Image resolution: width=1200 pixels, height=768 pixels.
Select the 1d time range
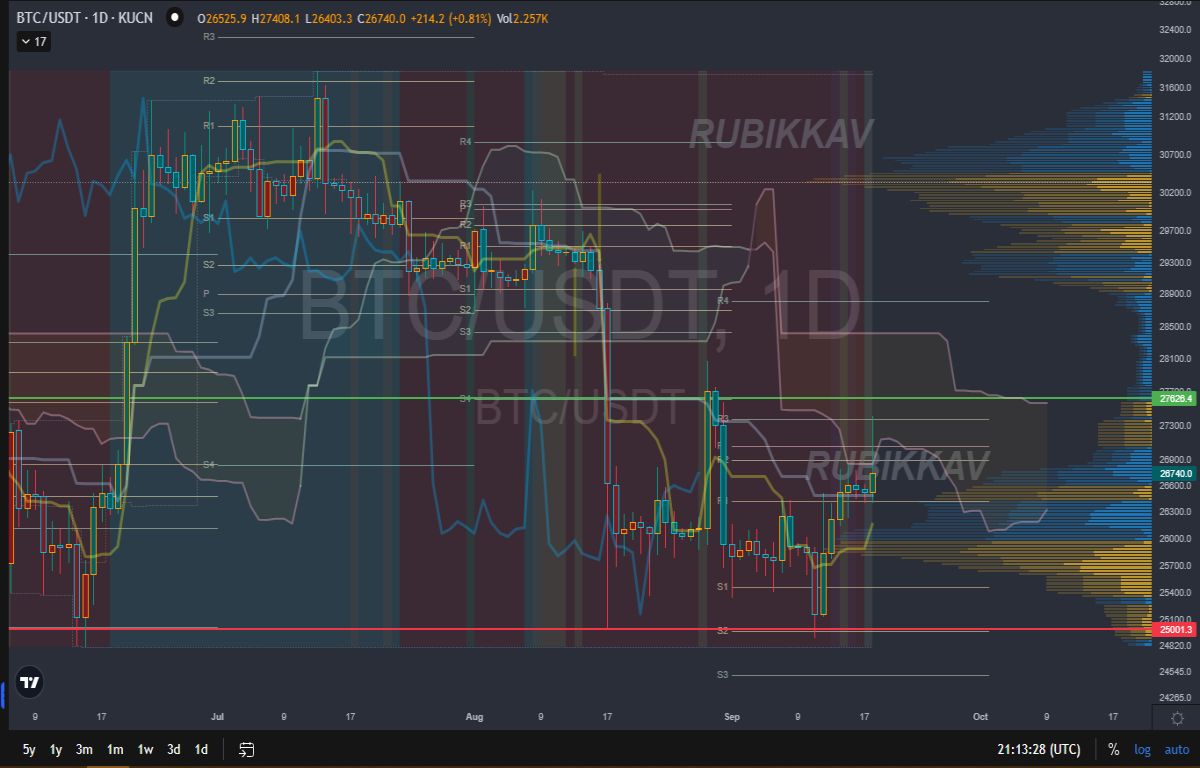[201, 749]
